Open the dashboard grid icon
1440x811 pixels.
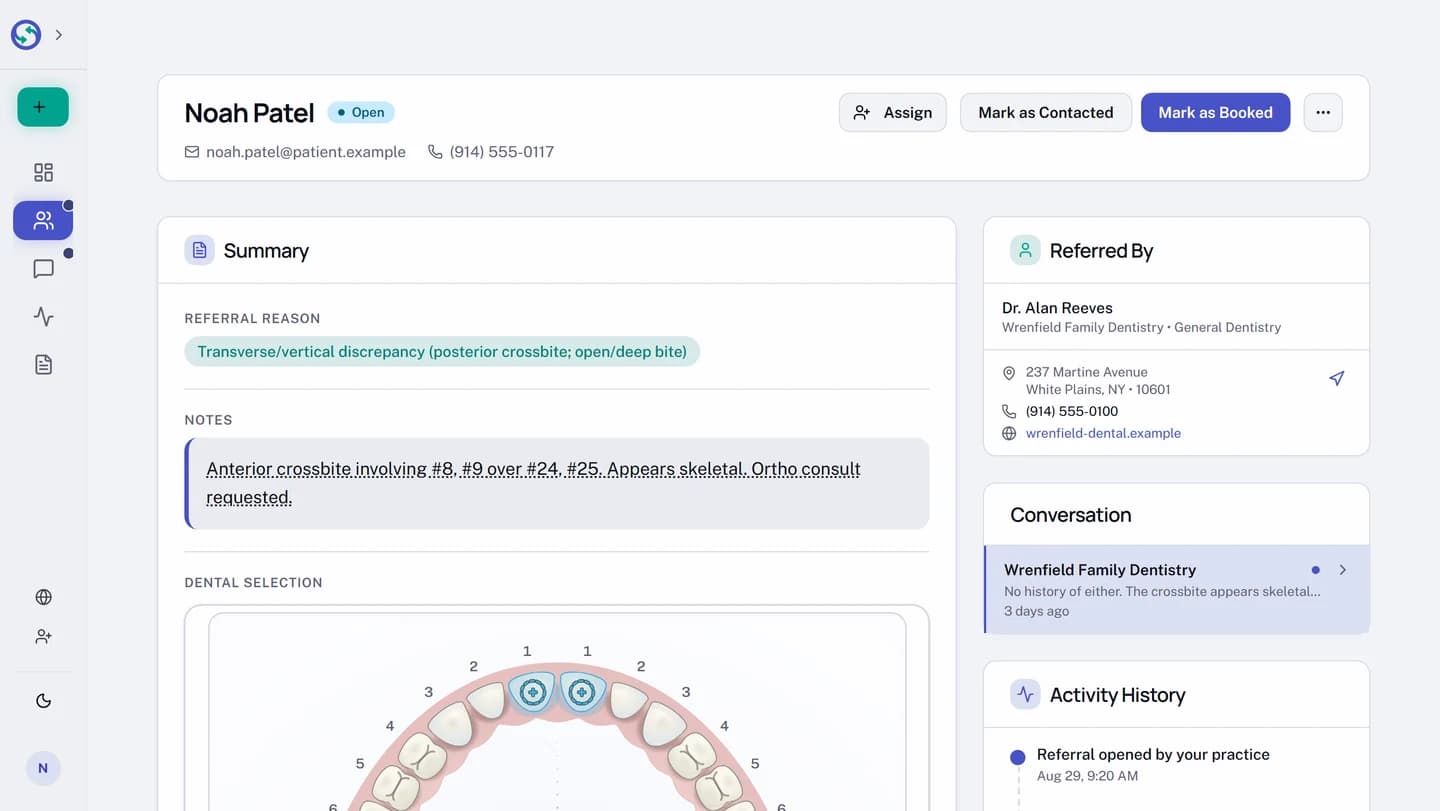point(43,172)
